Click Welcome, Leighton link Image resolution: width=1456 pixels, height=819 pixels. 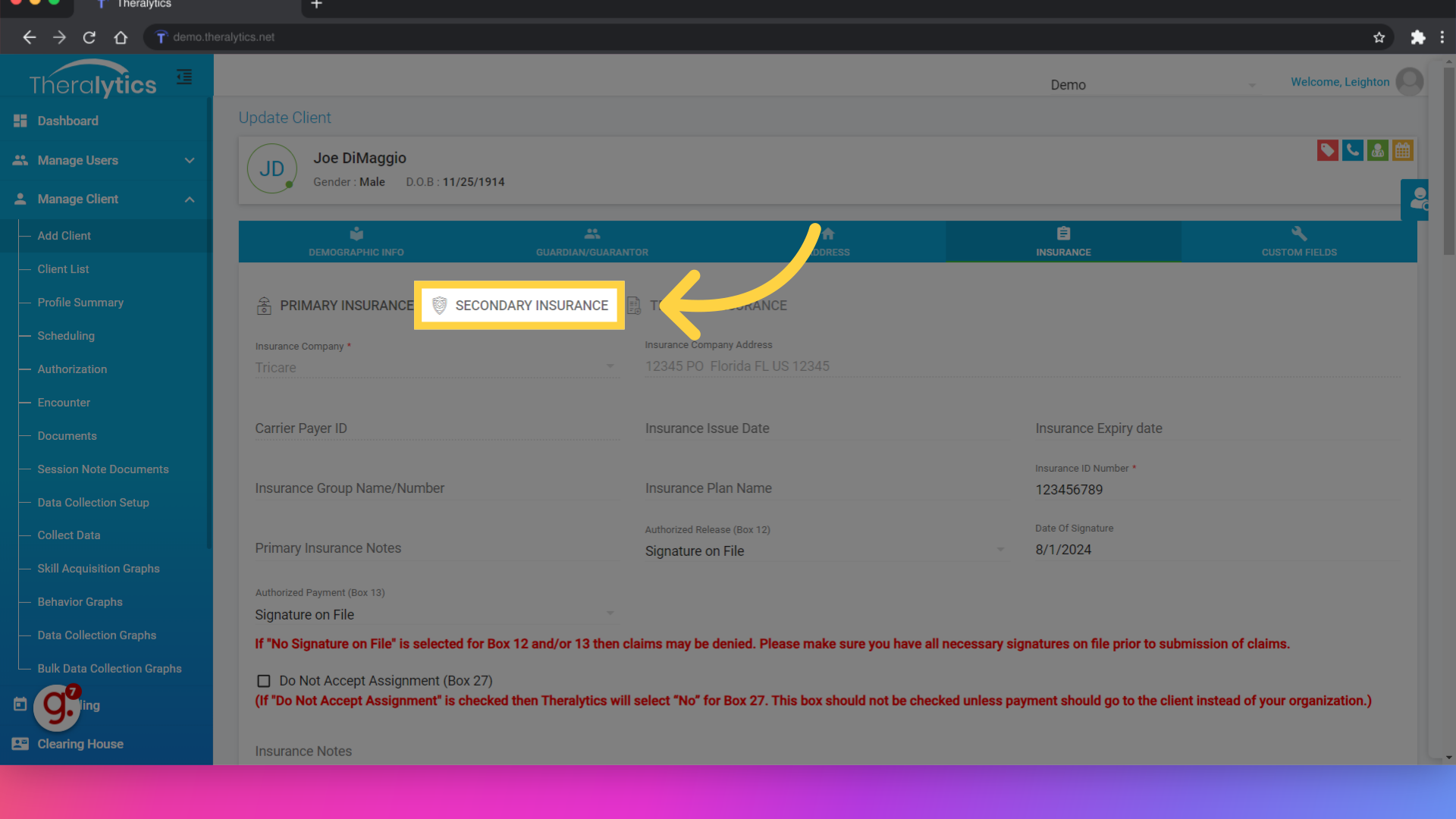tap(1340, 82)
